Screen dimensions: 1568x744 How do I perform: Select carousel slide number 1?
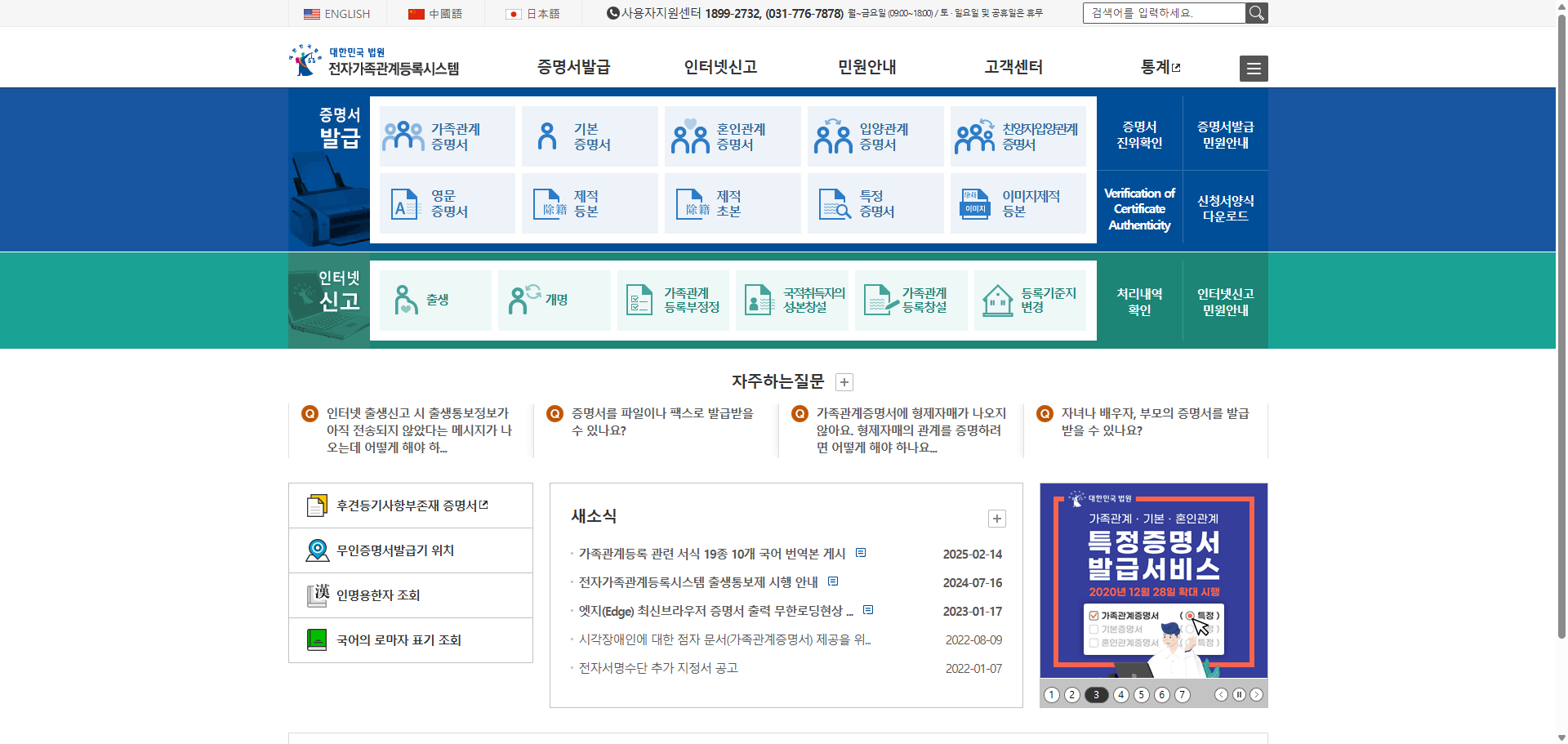point(1052,695)
